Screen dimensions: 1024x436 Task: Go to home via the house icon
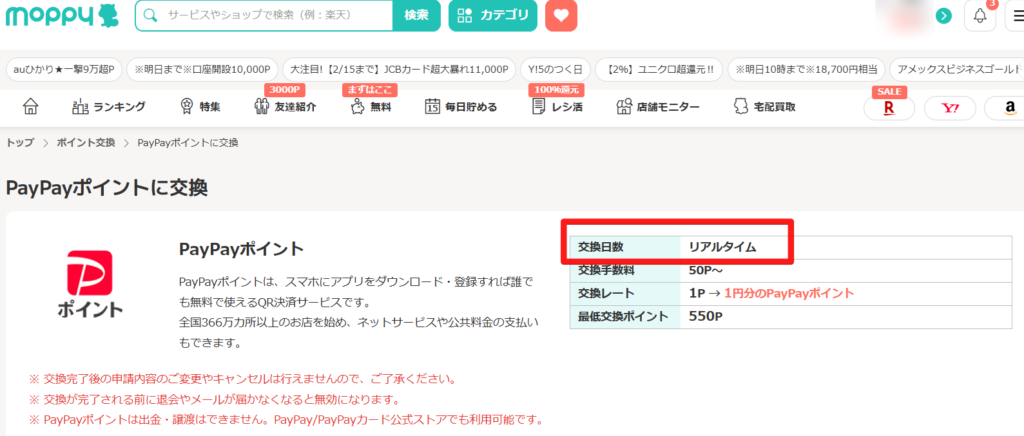[x=31, y=106]
